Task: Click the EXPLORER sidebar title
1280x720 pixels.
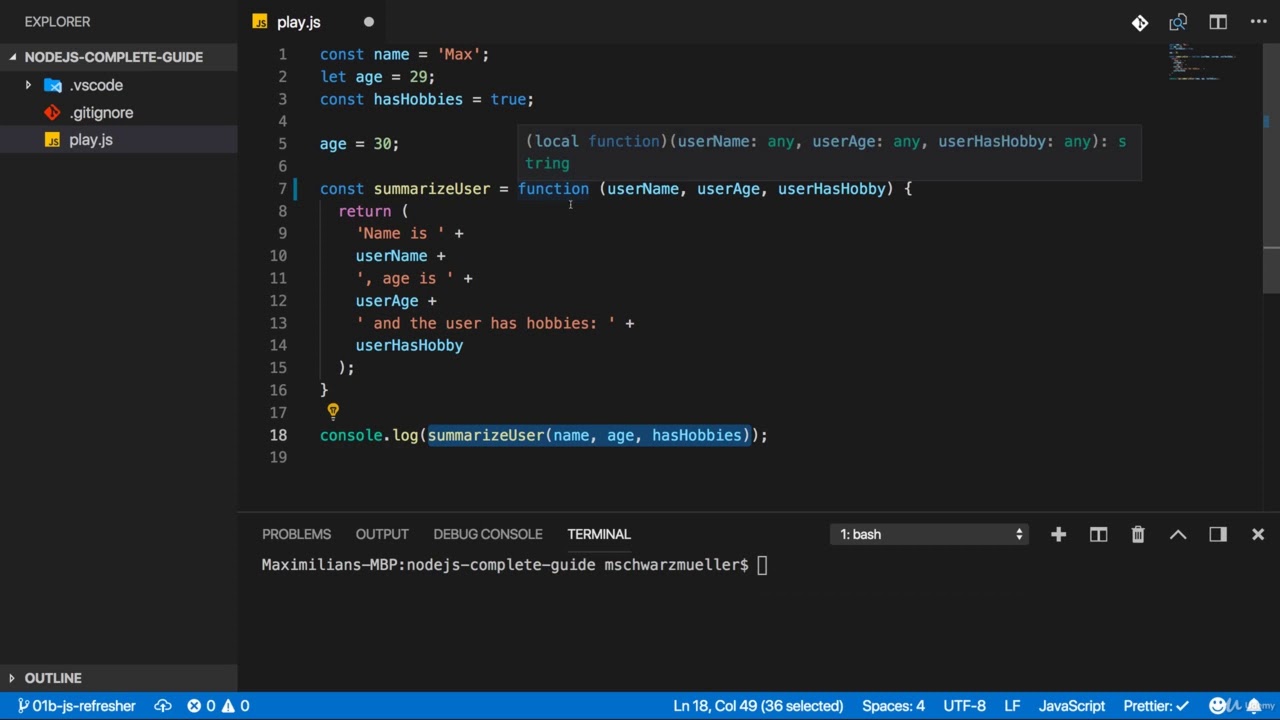Action: tap(57, 21)
